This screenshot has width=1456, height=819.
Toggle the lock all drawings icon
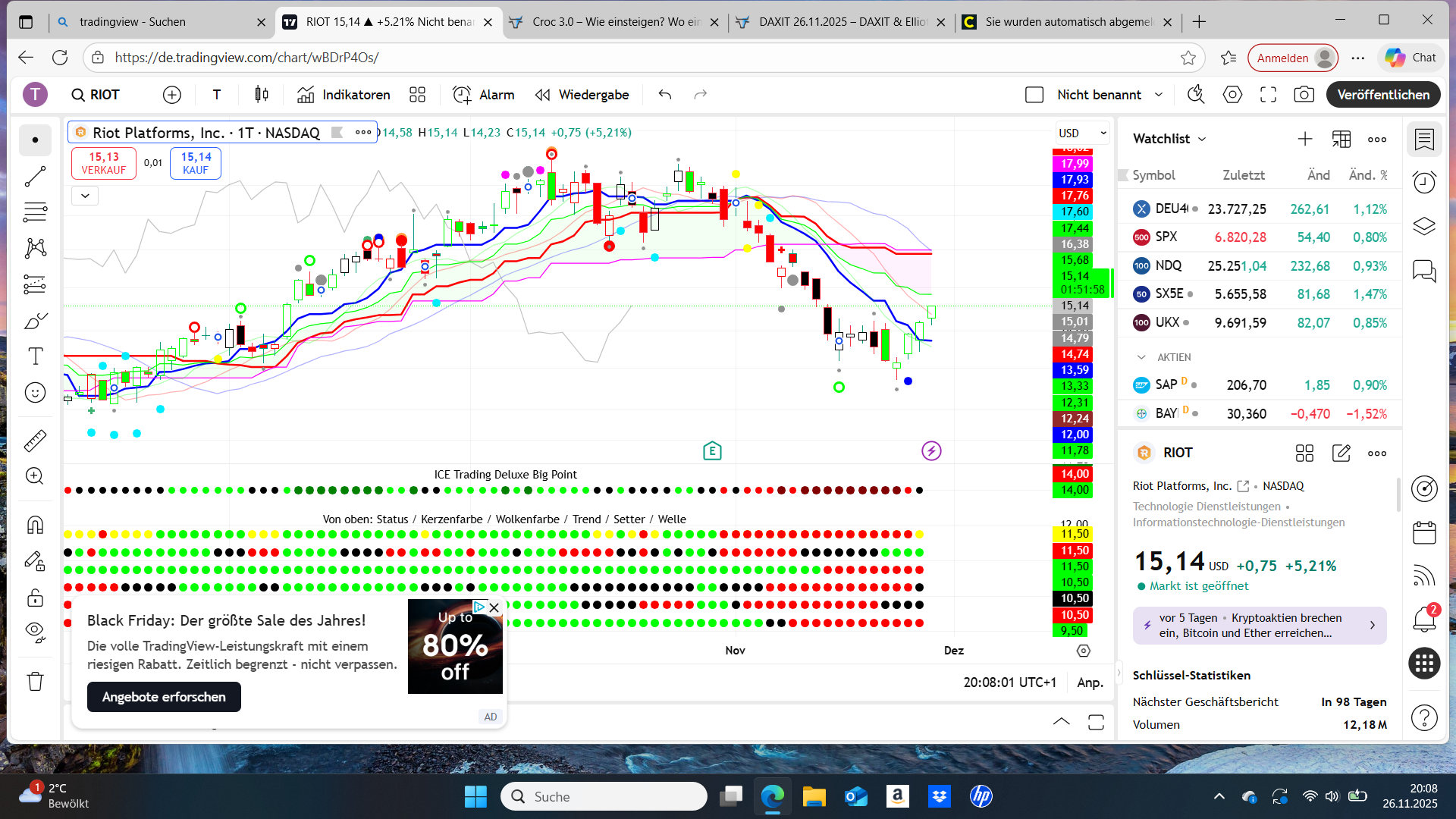pos(35,598)
